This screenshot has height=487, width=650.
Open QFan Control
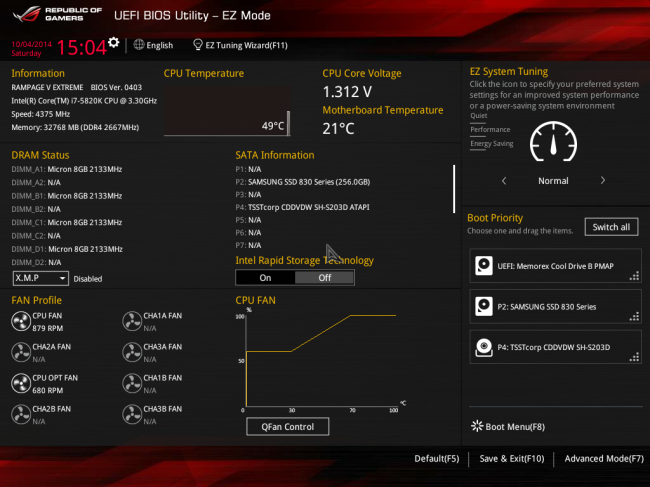click(288, 426)
